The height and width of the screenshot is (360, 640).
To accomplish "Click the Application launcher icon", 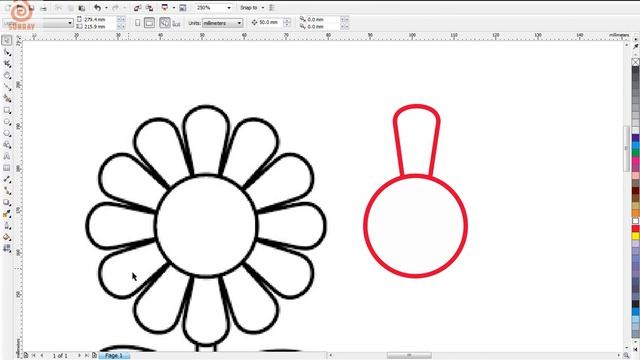I will (x=165, y=7).
